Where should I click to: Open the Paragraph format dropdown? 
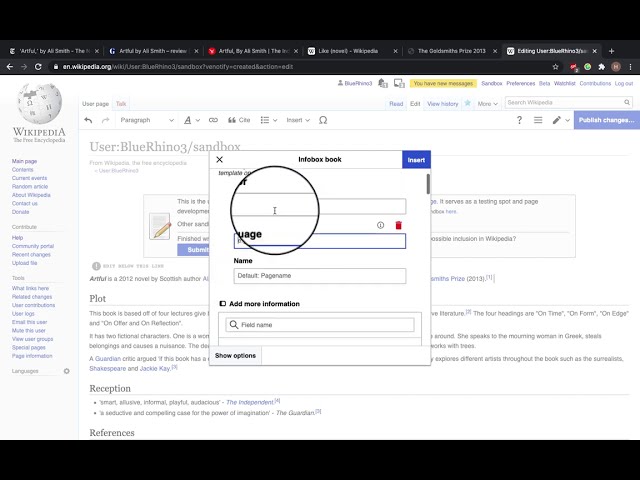pyautogui.click(x=147, y=120)
